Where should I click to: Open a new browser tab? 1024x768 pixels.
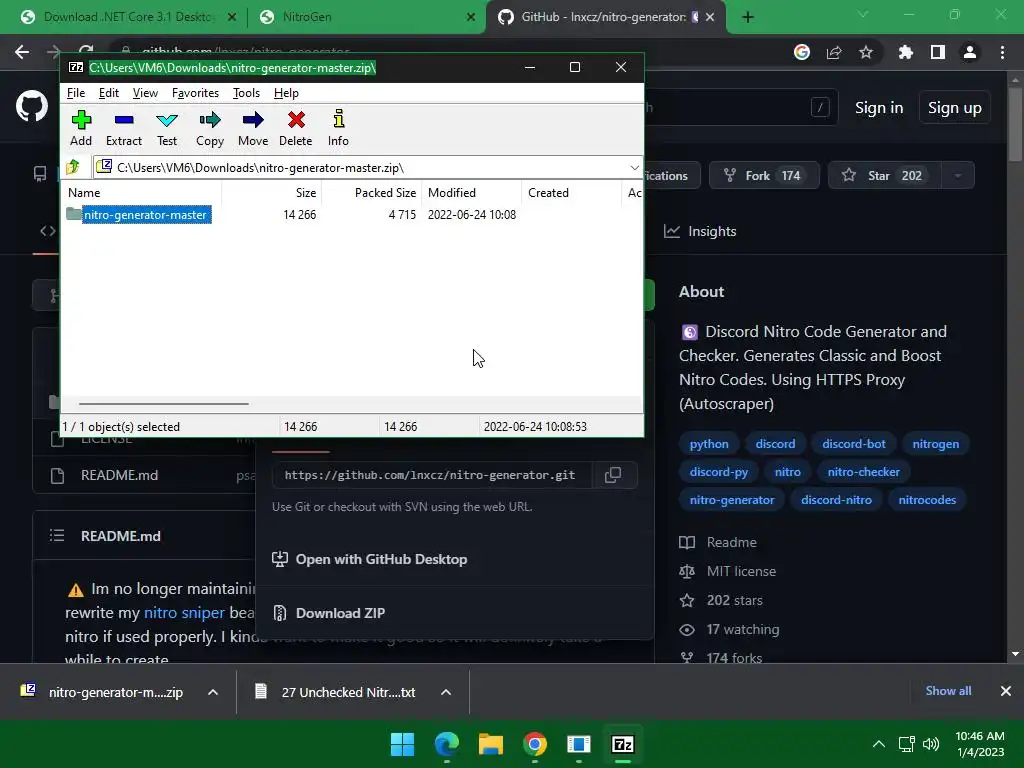(x=748, y=17)
